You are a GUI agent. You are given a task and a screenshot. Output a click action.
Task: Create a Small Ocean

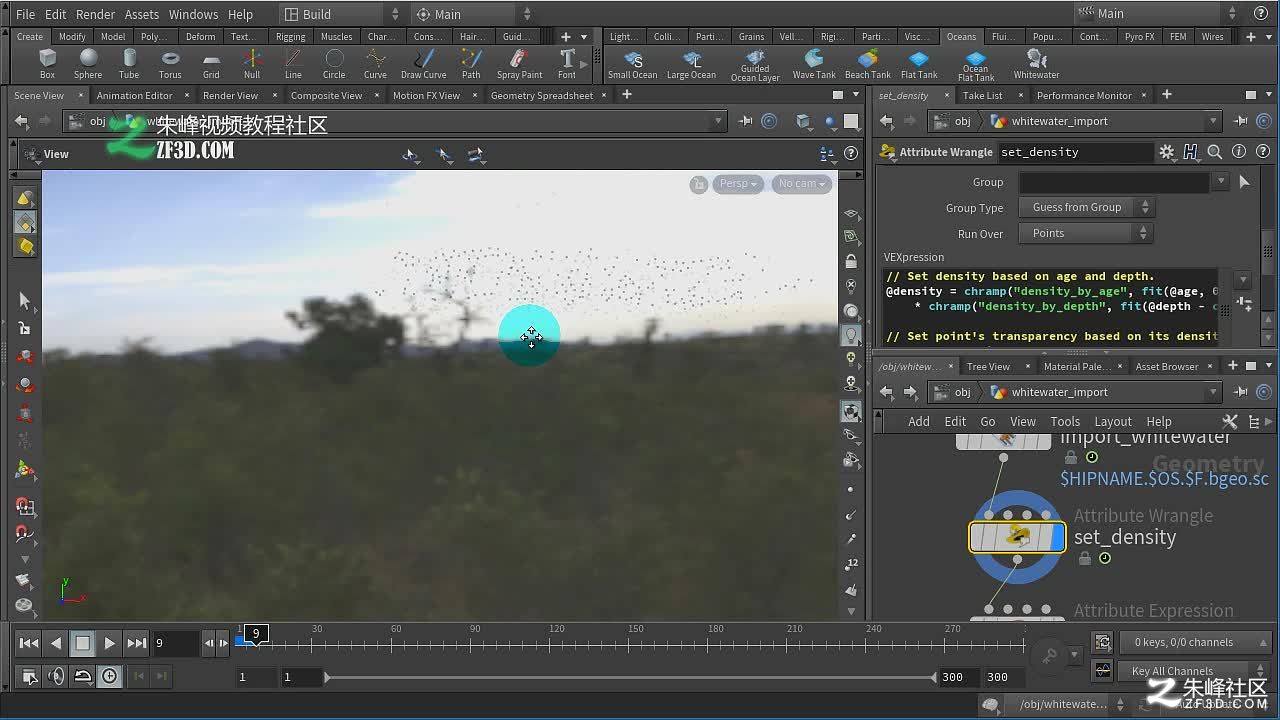pyautogui.click(x=633, y=65)
